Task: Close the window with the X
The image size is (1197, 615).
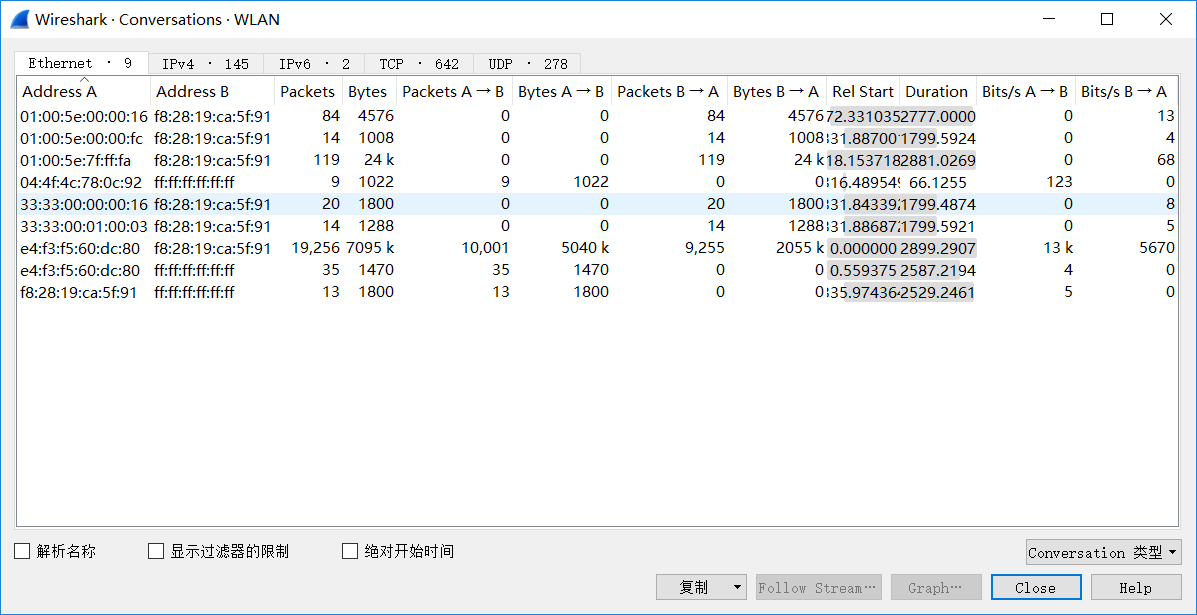Action: pos(1166,20)
